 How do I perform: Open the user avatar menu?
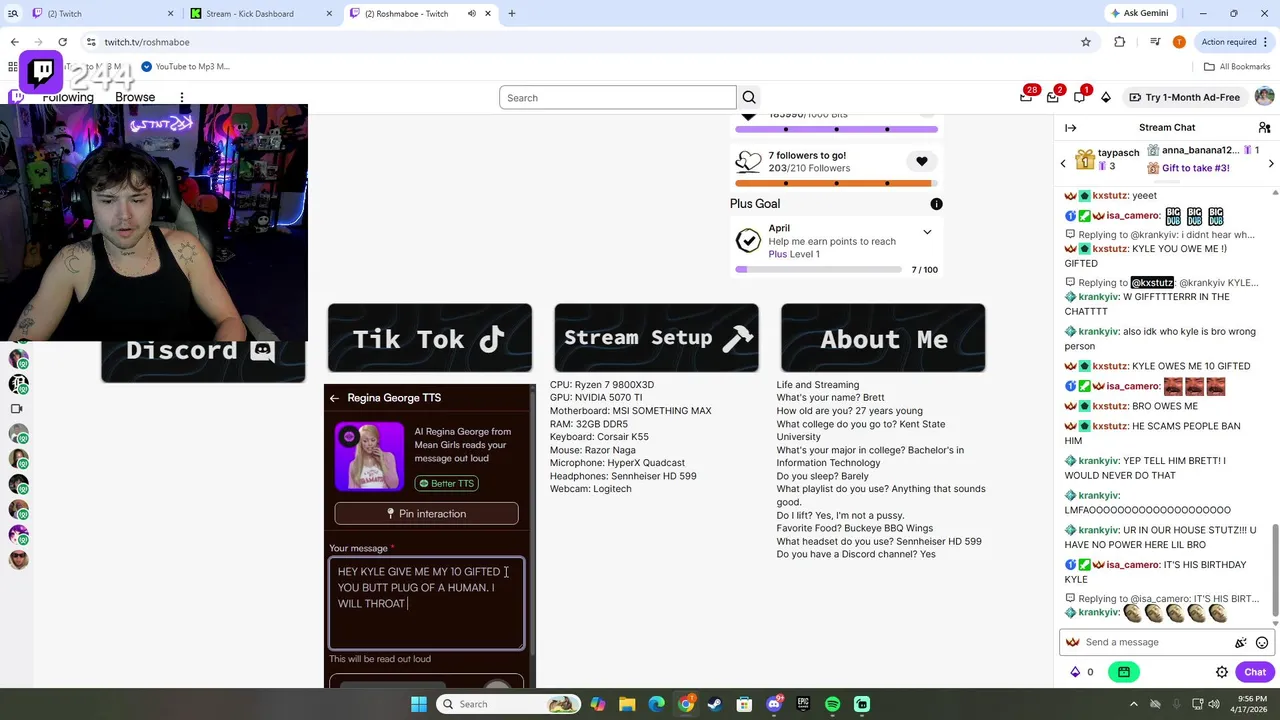(1264, 97)
